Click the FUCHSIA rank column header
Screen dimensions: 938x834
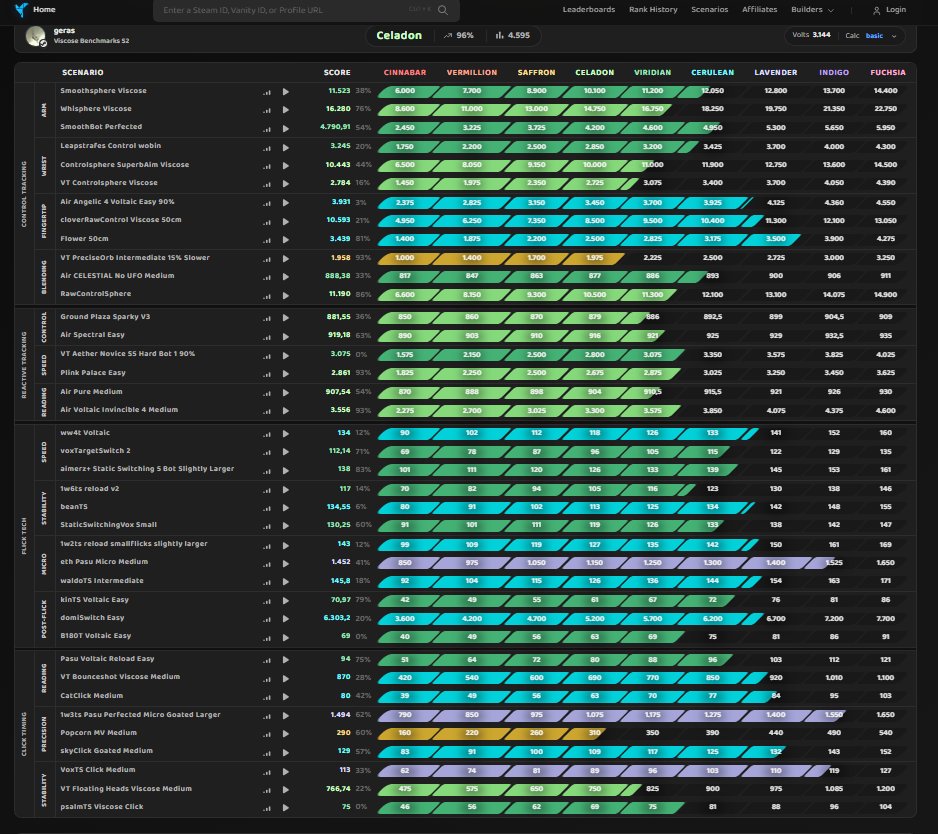click(x=888, y=72)
